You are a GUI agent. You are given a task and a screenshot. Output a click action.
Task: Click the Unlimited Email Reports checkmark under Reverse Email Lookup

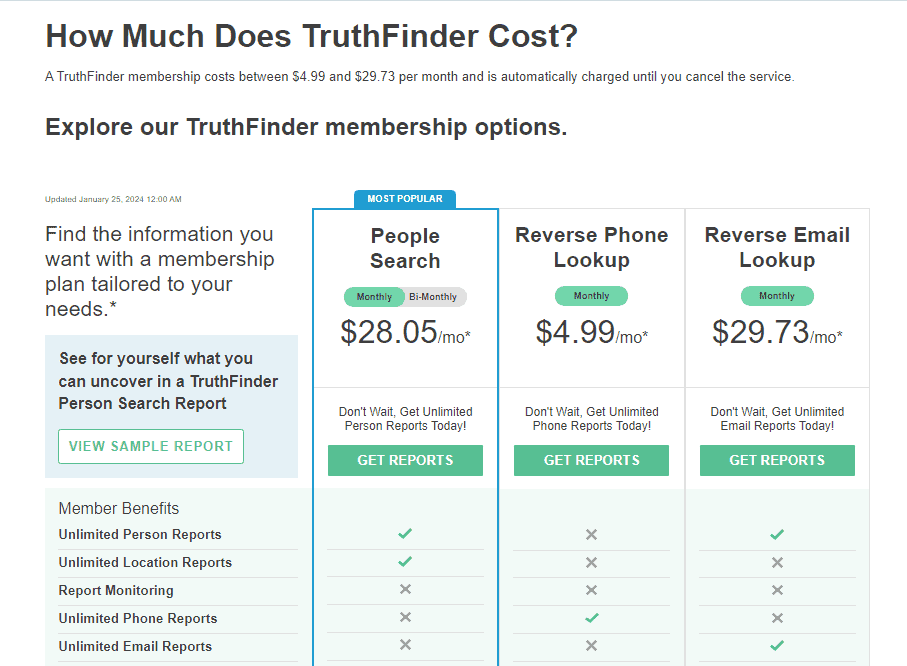(777, 645)
